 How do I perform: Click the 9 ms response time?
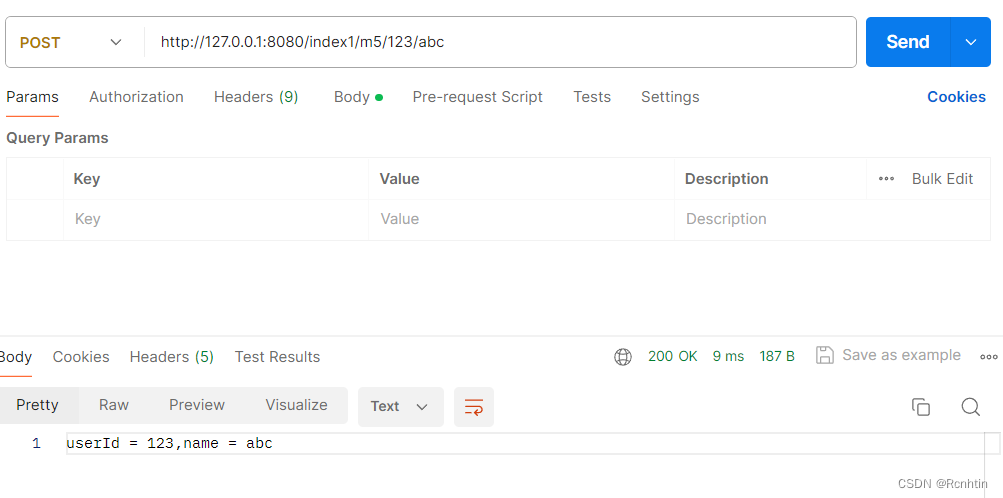coord(728,356)
